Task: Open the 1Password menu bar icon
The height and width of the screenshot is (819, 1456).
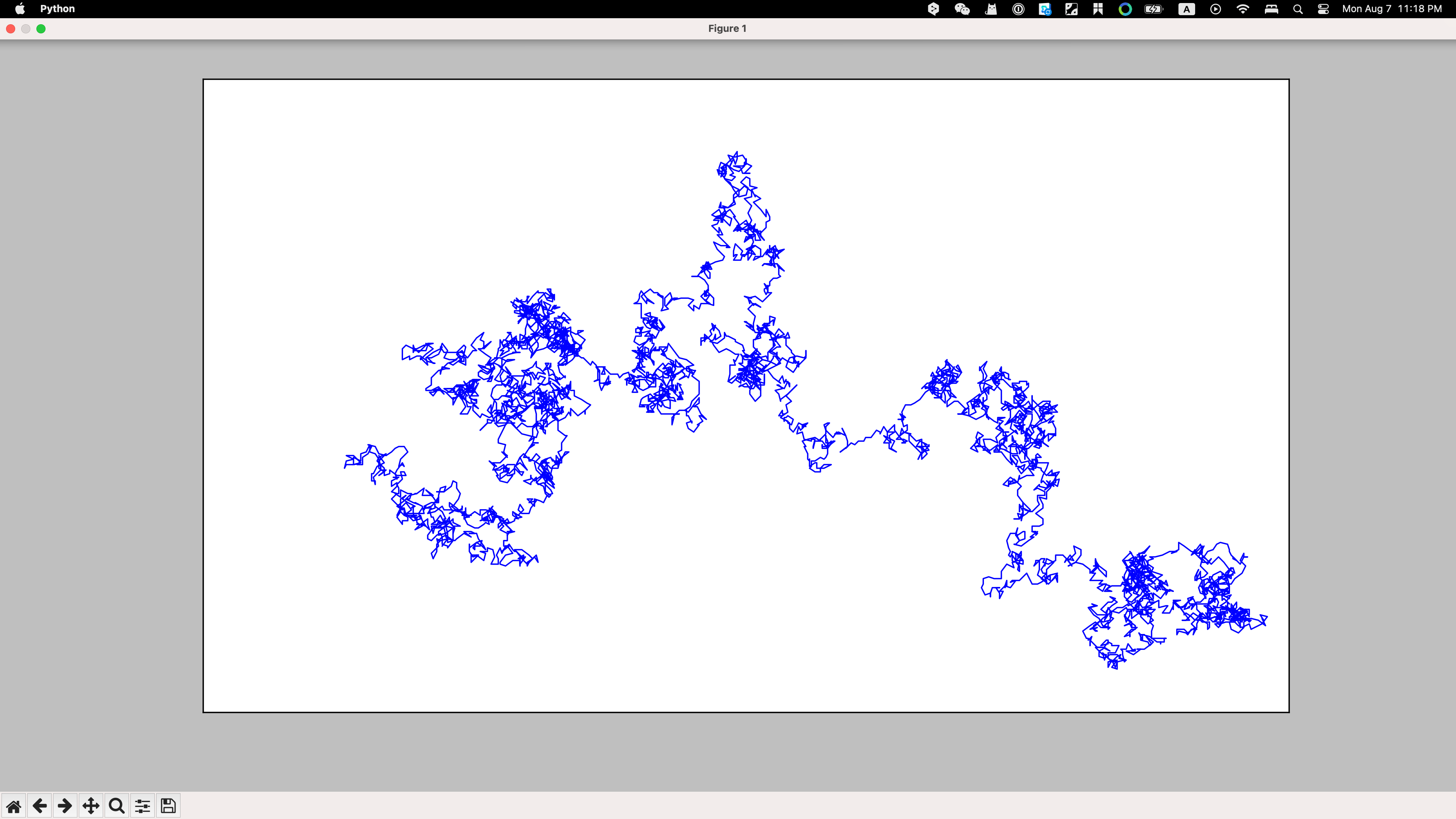Action: (1018, 8)
